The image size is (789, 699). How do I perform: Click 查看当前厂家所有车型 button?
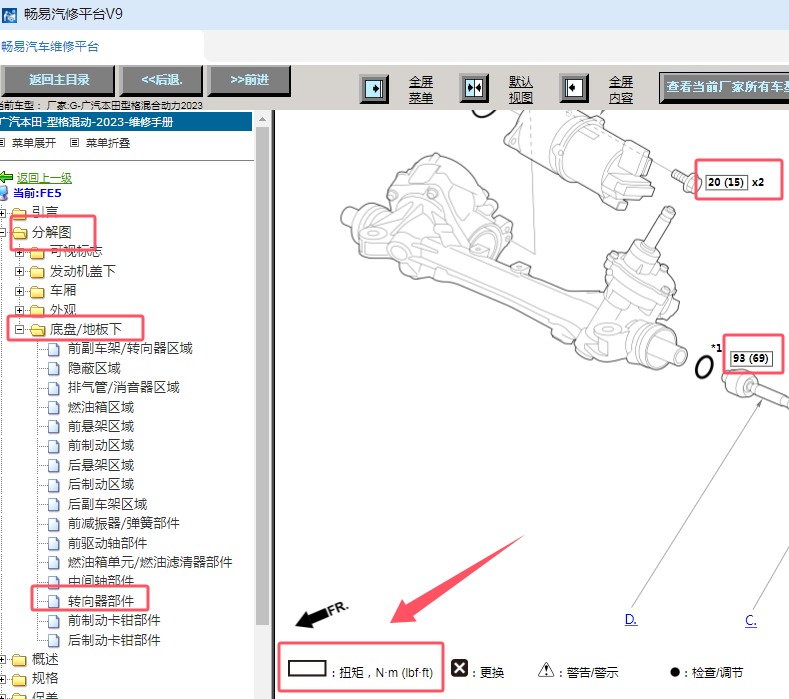pos(725,87)
